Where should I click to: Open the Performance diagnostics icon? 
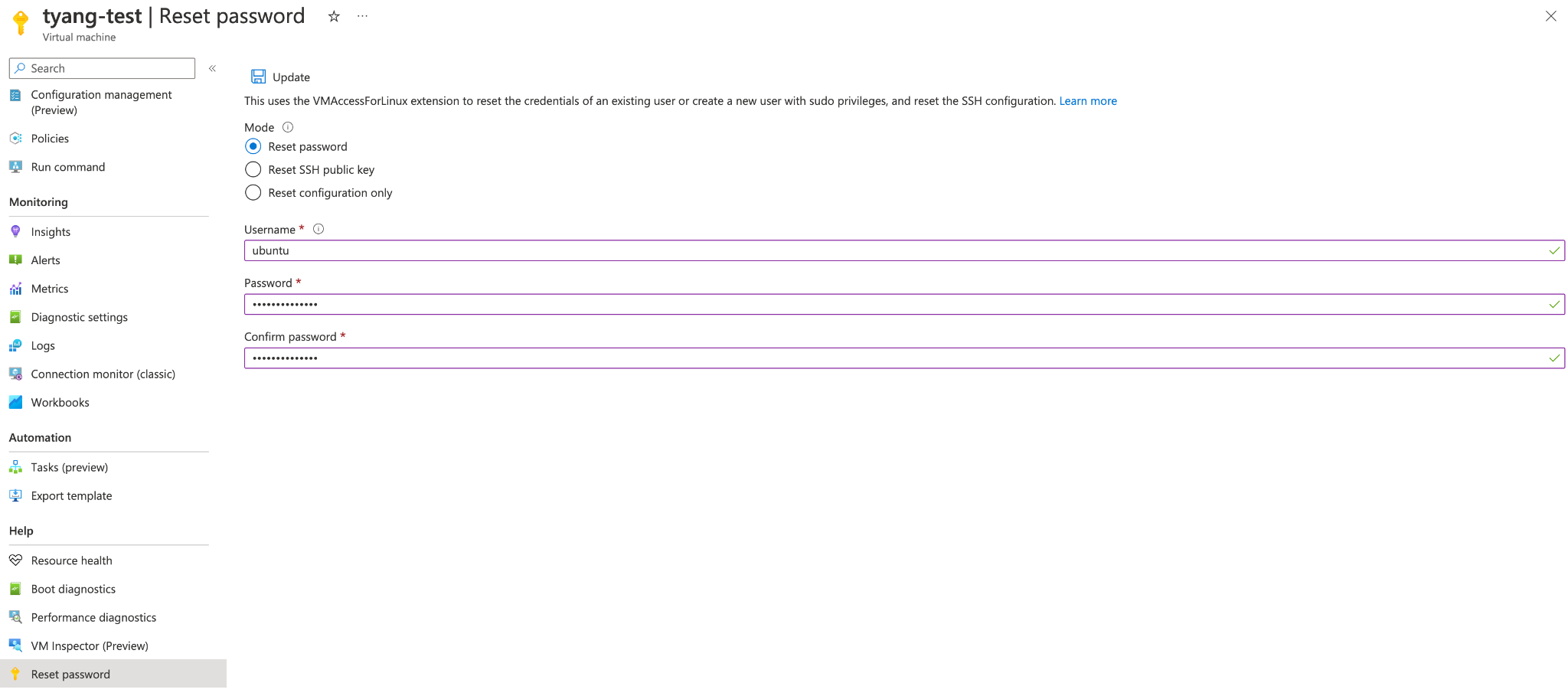click(16, 617)
